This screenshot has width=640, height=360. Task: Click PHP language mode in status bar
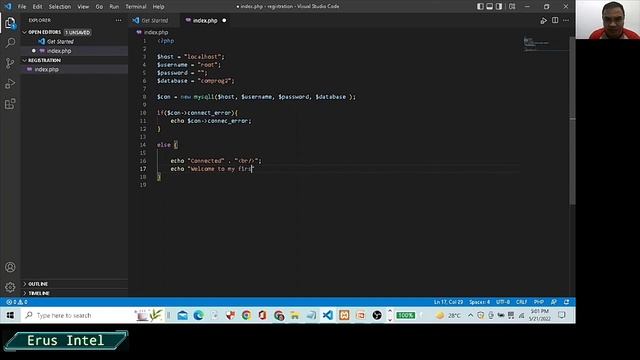tap(539, 302)
